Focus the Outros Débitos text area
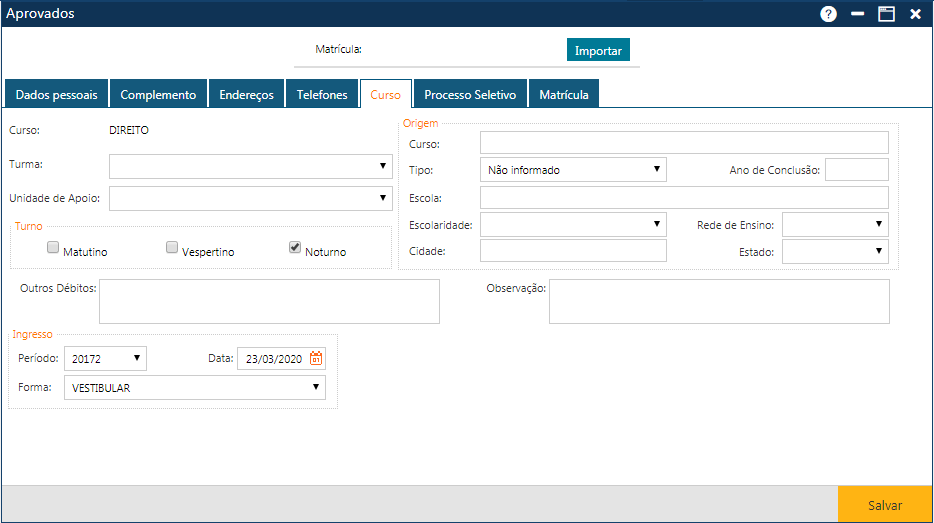 pos(269,302)
